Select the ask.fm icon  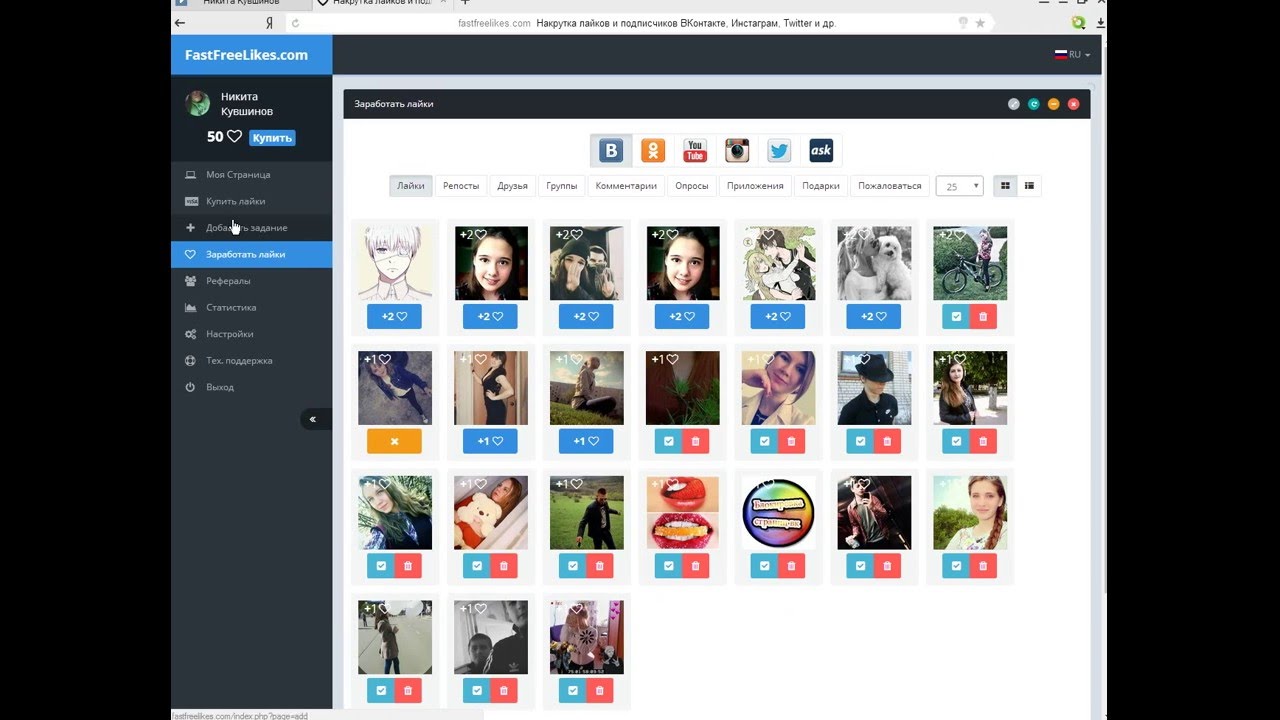tap(821, 151)
